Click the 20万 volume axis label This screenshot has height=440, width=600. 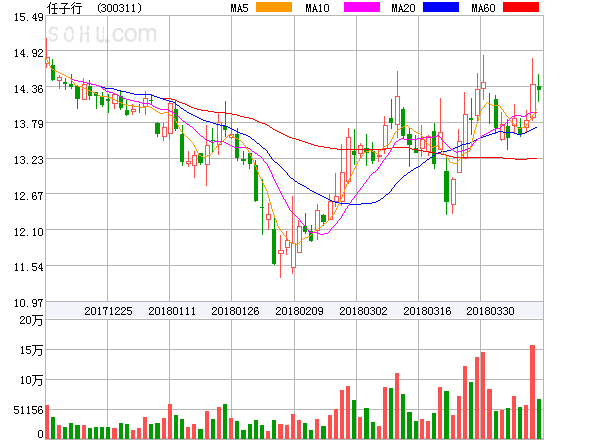click(31, 320)
